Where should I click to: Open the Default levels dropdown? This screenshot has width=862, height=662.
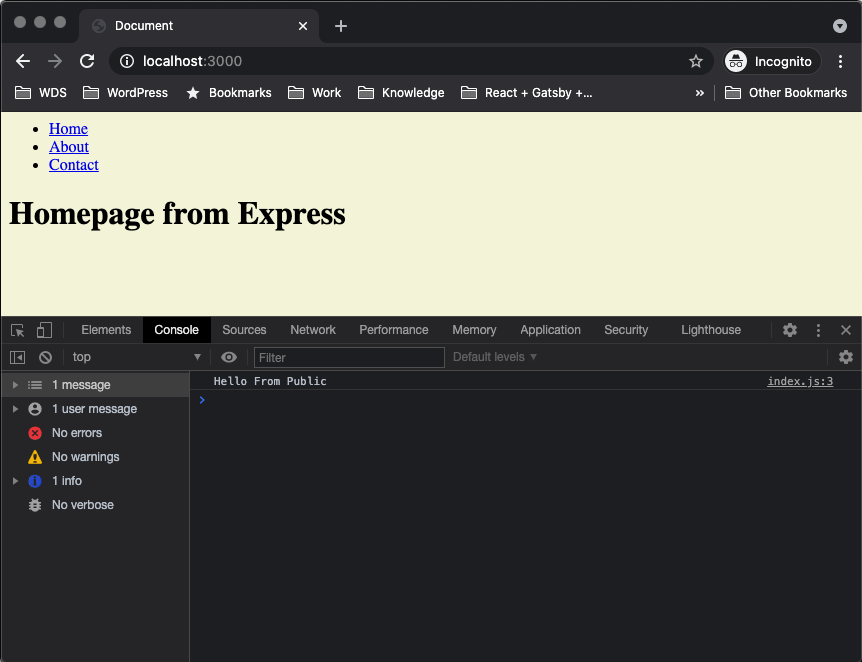[x=494, y=357]
